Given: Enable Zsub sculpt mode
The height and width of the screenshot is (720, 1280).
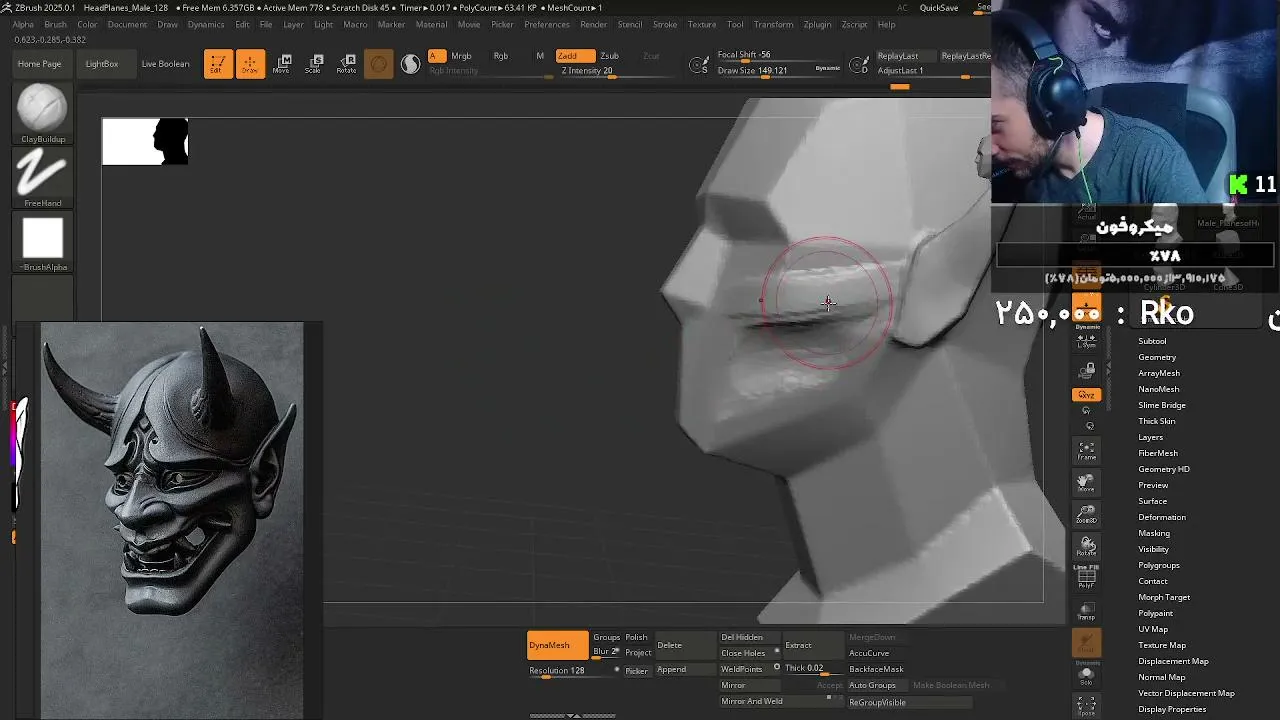Looking at the screenshot, I should click(609, 56).
